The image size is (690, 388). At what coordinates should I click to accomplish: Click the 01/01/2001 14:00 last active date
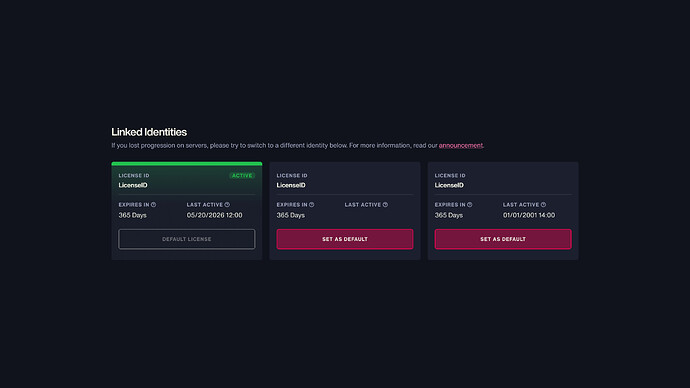pos(529,215)
